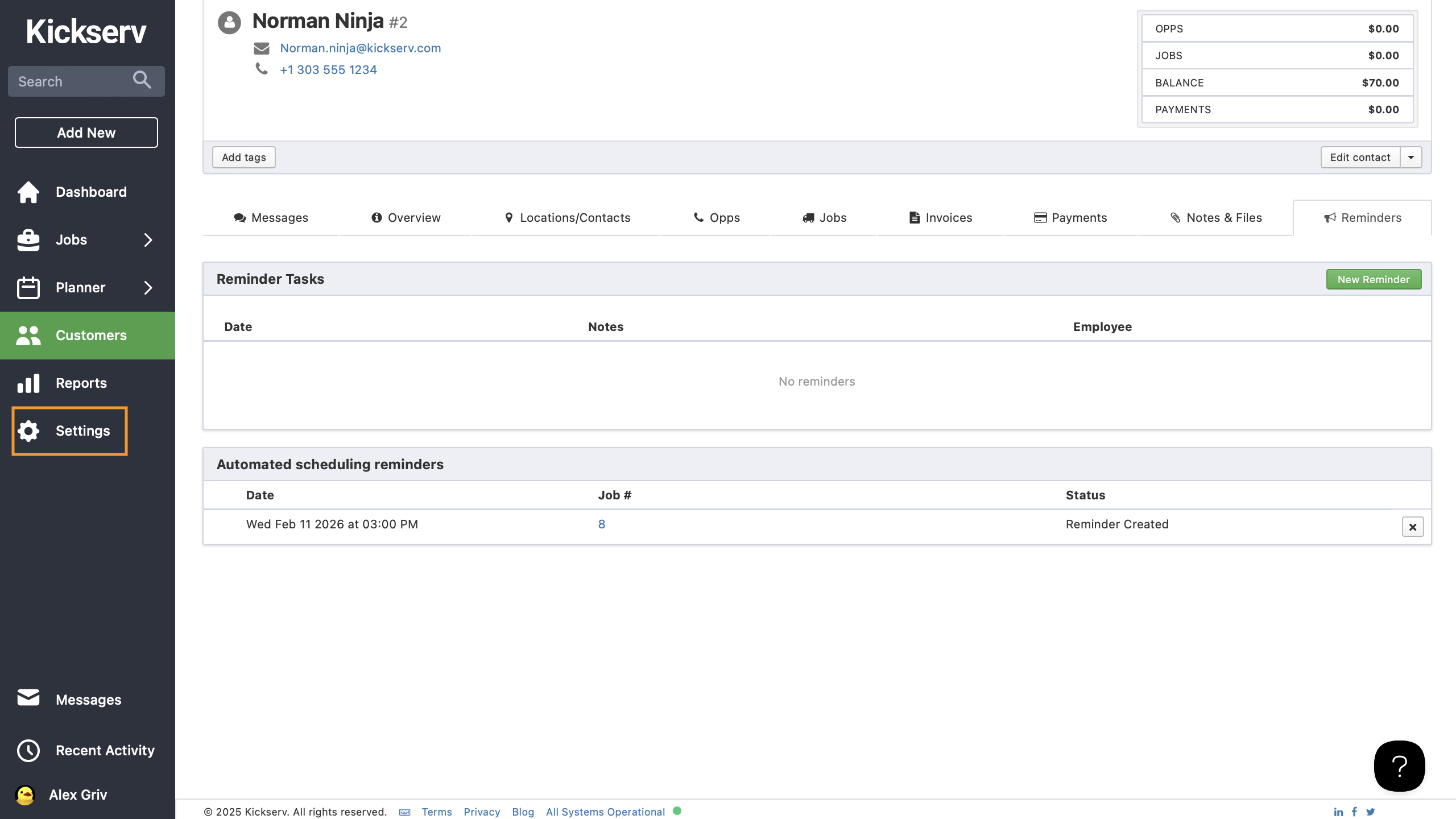Select the Jobs briefcase icon in sidebar

(28, 239)
